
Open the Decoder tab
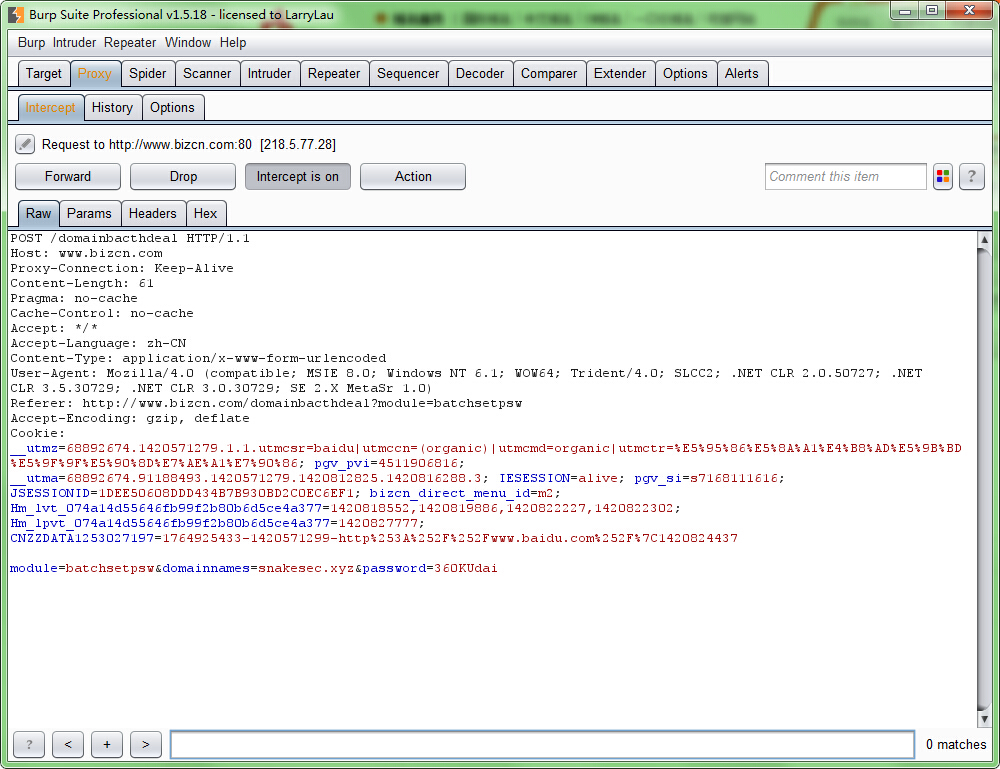click(x=480, y=73)
